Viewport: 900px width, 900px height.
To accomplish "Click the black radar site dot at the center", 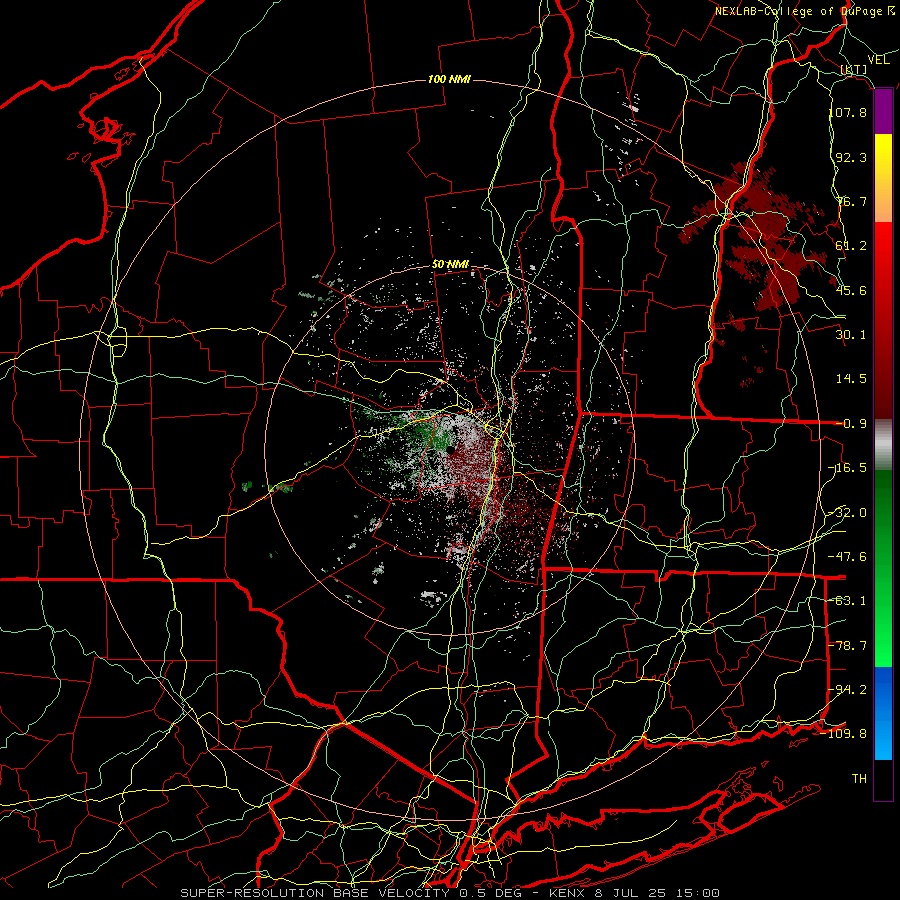I will coord(451,450).
